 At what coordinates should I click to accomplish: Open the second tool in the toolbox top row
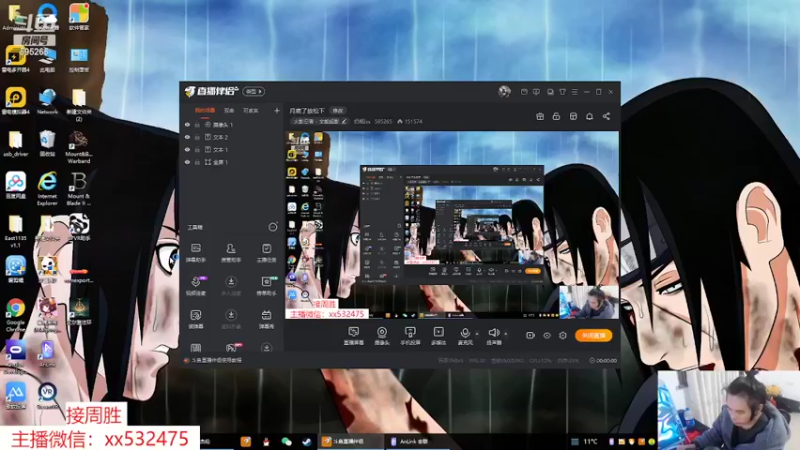231,253
